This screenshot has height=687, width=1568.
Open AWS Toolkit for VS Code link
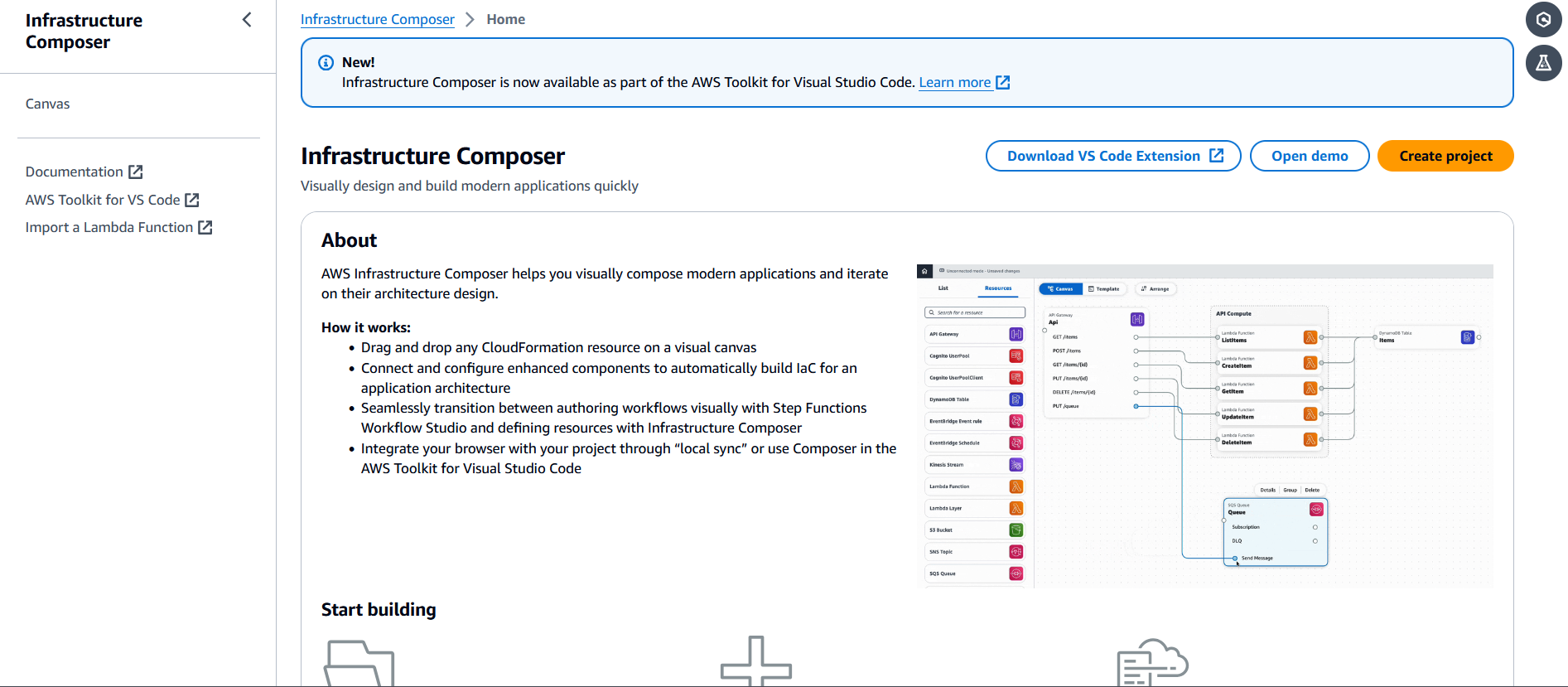coord(103,200)
